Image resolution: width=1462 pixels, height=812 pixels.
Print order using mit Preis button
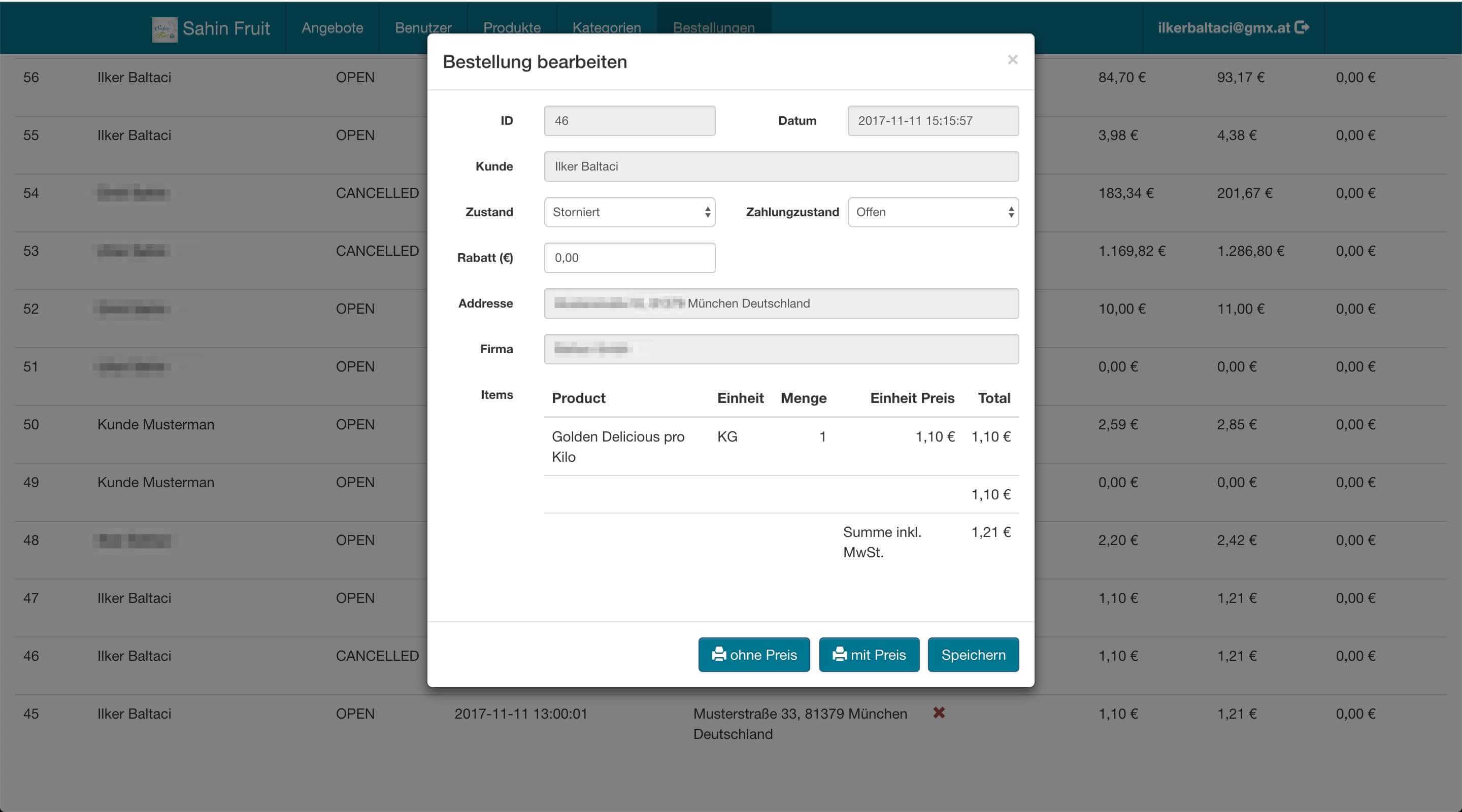pyautogui.click(x=869, y=655)
